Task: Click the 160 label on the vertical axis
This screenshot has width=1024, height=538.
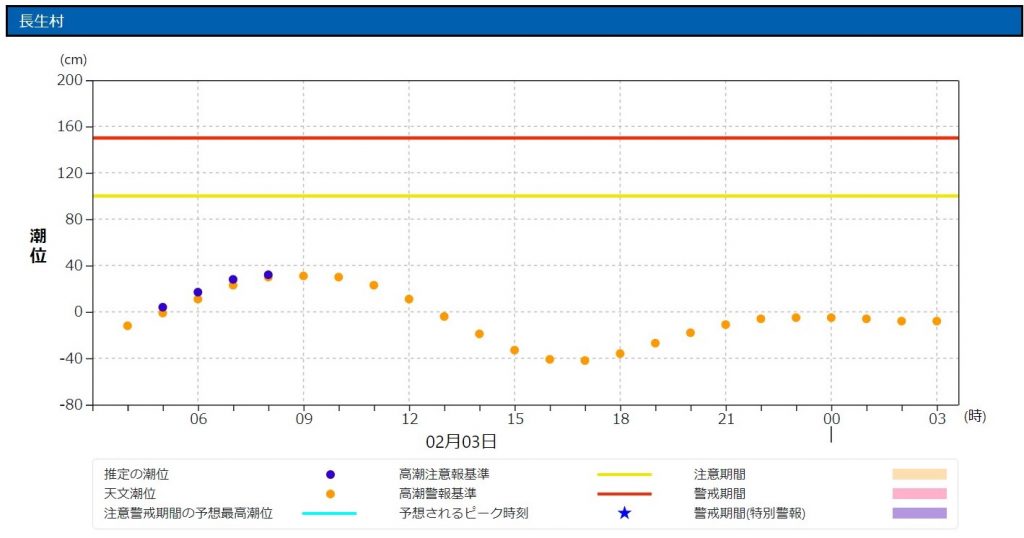Action: (70, 126)
